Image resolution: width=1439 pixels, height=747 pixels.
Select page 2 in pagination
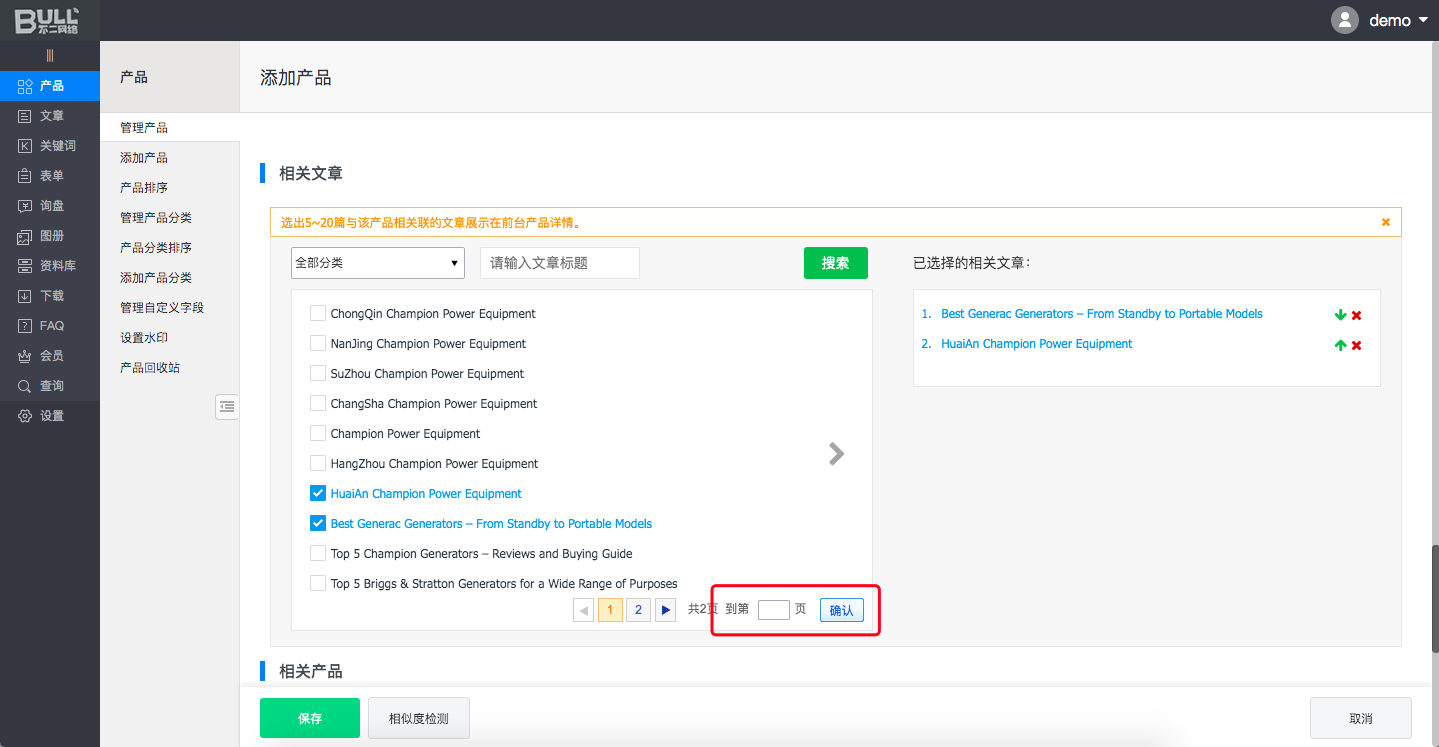click(x=638, y=610)
